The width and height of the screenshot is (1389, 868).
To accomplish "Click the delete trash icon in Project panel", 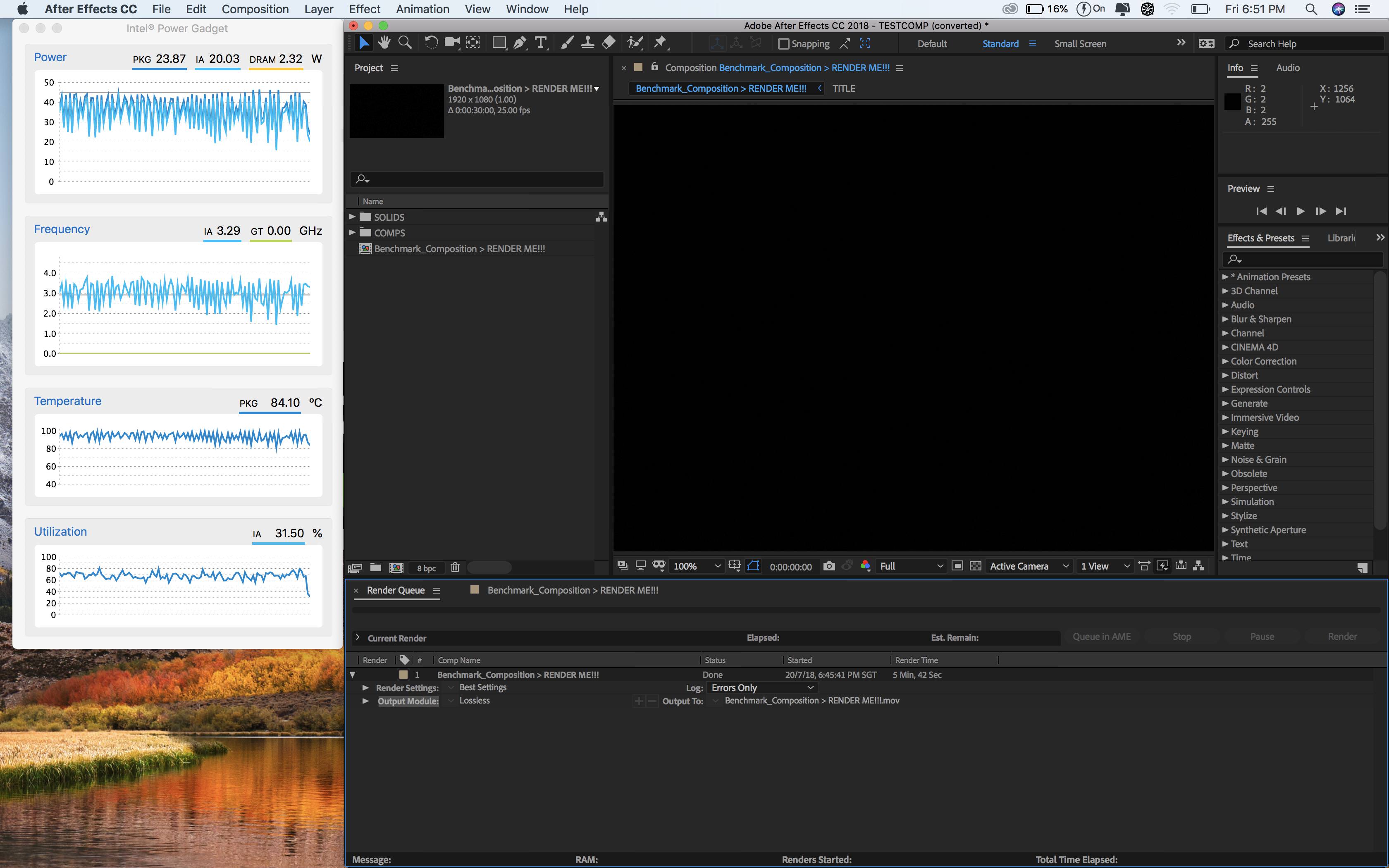I will tap(455, 567).
